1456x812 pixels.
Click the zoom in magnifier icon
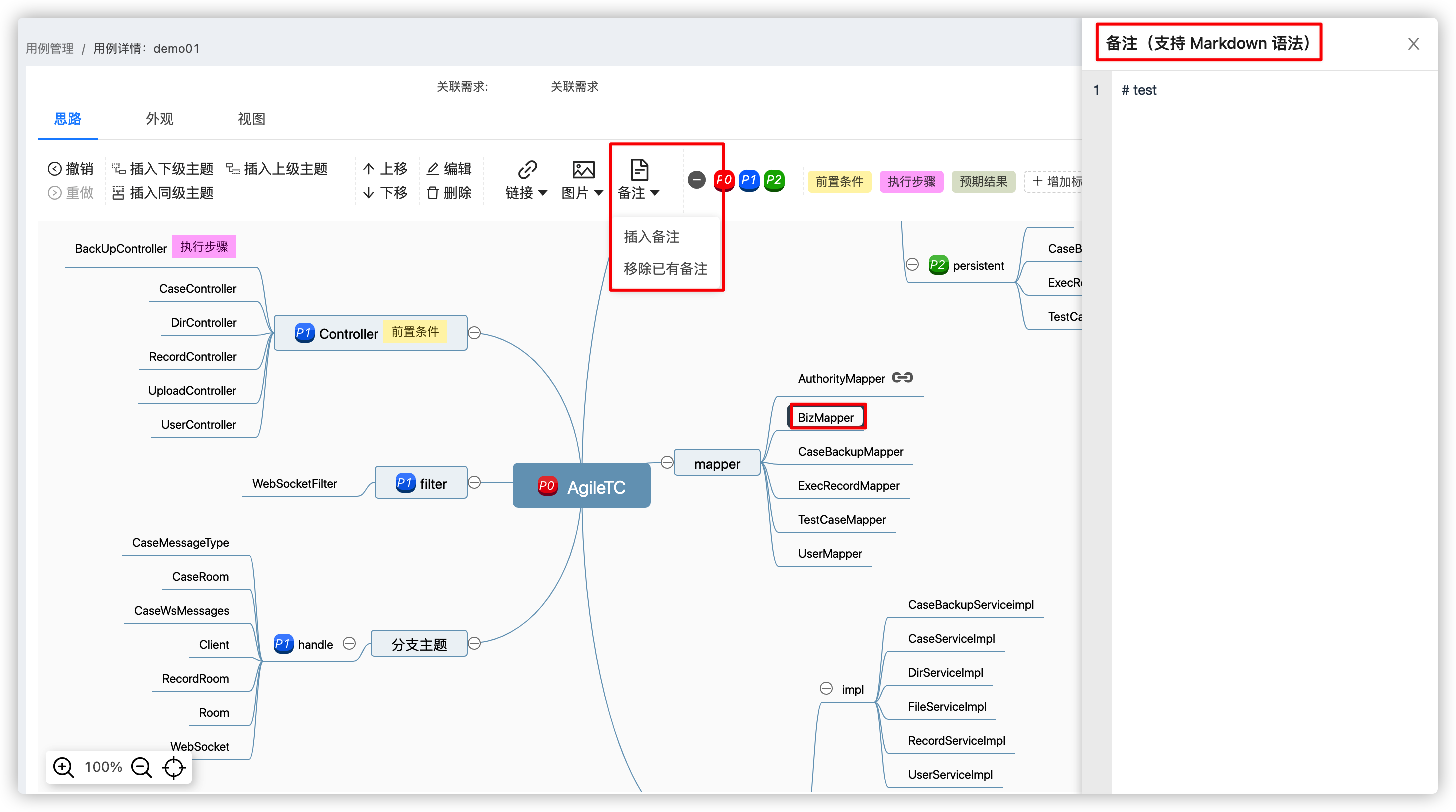pyautogui.click(x=63, y=767)
